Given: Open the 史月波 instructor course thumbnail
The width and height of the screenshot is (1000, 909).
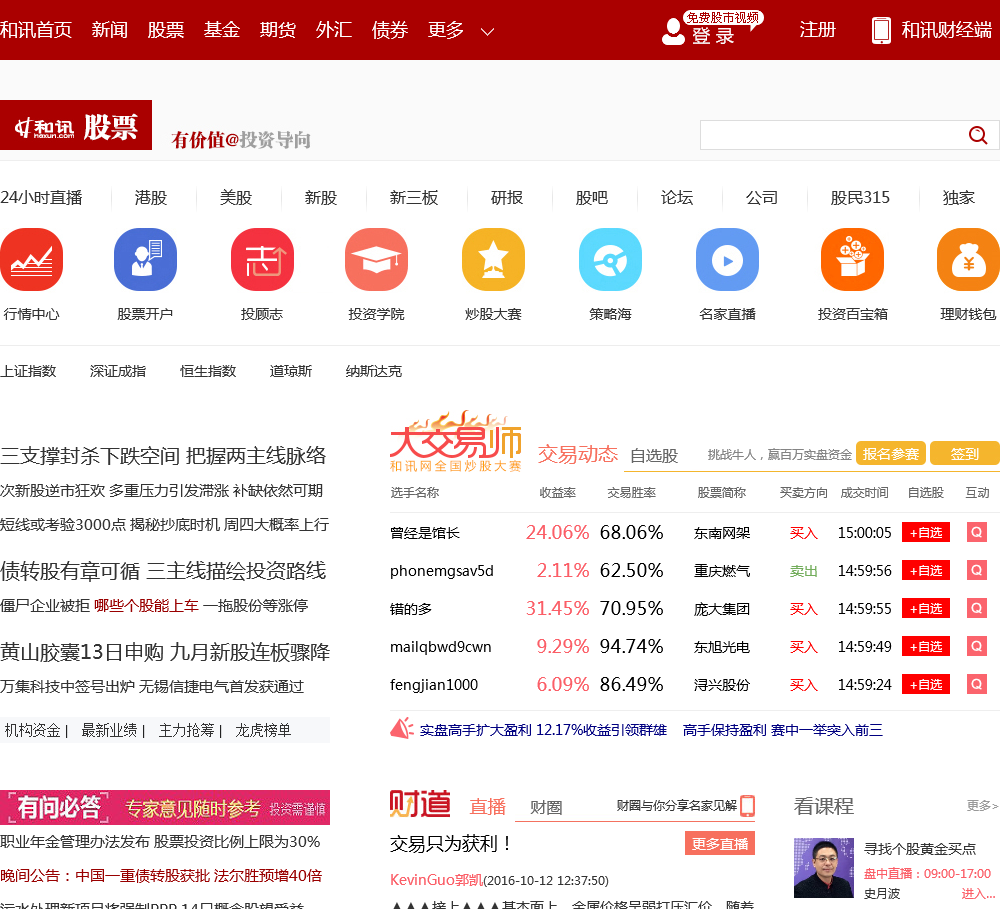Looking at the screenshot, I should click(x=823, y=868).
